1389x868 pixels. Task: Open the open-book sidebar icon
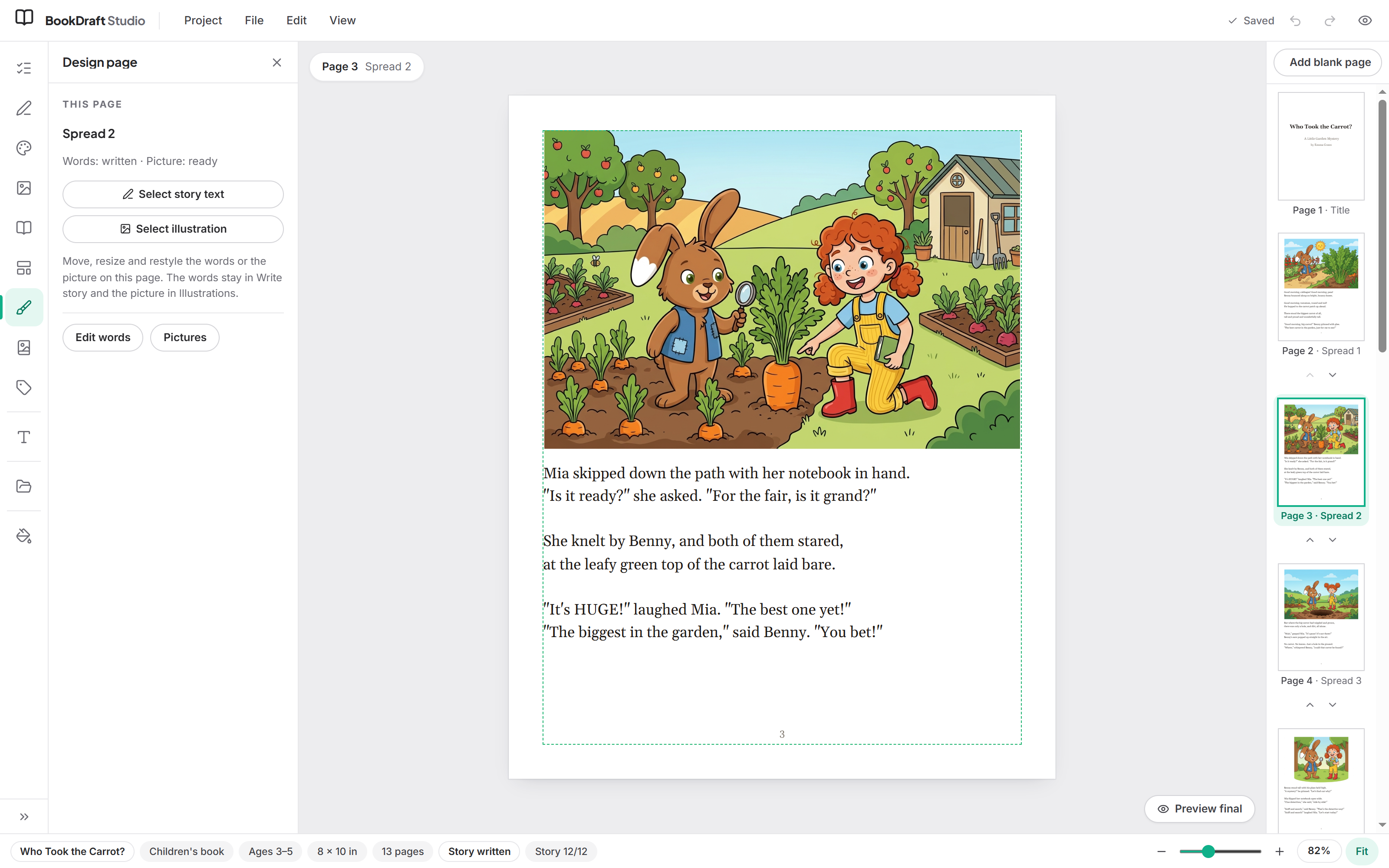point(23,228)
